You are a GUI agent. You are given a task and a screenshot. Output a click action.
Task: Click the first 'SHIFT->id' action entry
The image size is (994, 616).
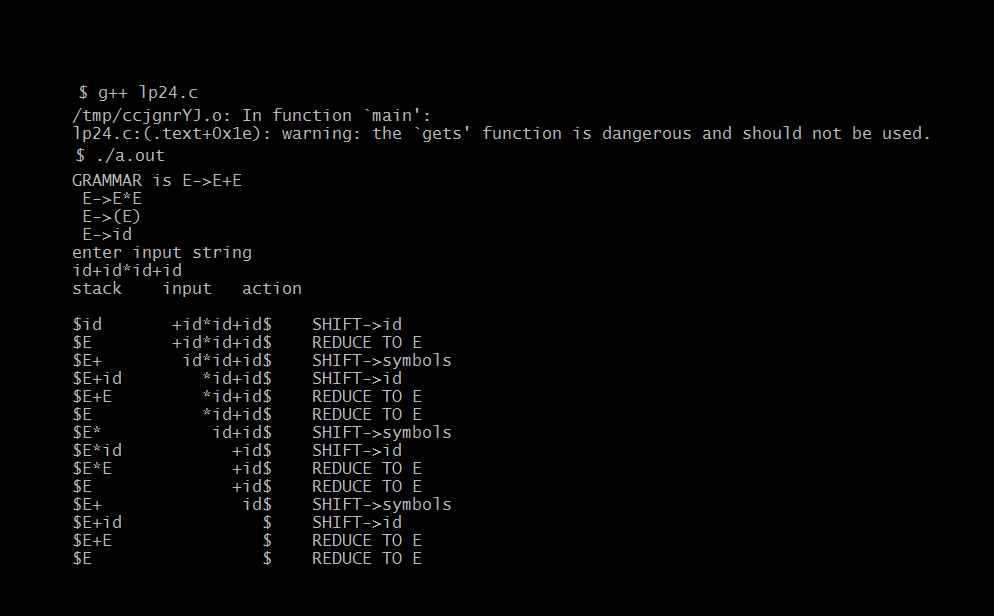click(x=357, y=324)
